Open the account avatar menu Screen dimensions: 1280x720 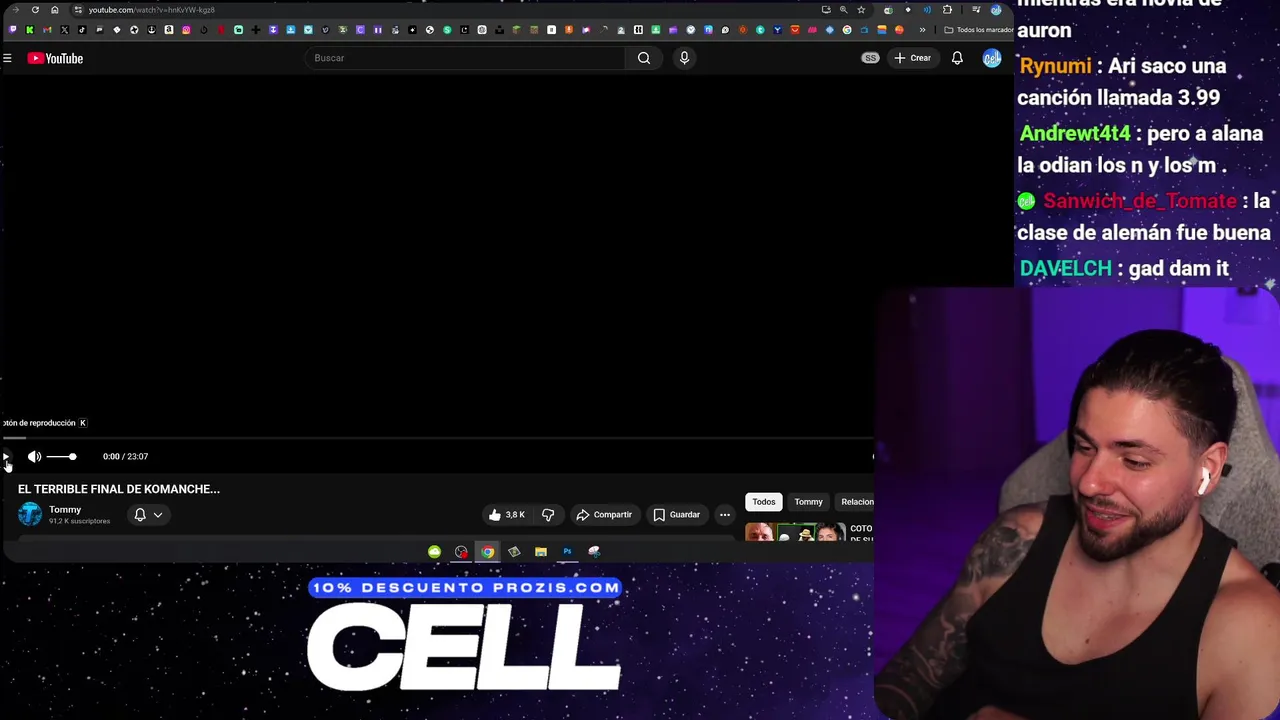991,58
